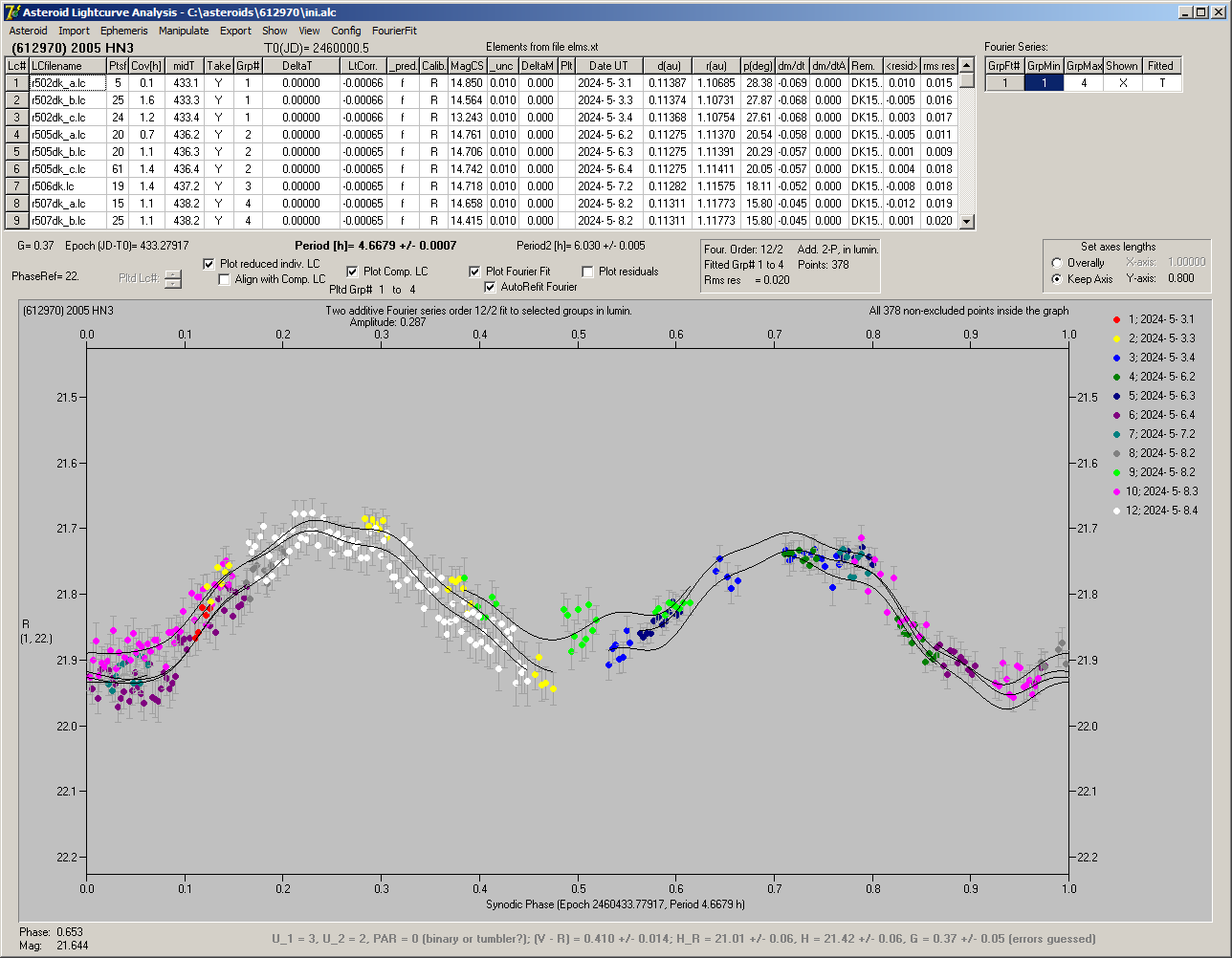Click the Rms res = 0.020 readout
This screenshot has width=1232, height=958.
pyautogui.click(x=747, y=280)
